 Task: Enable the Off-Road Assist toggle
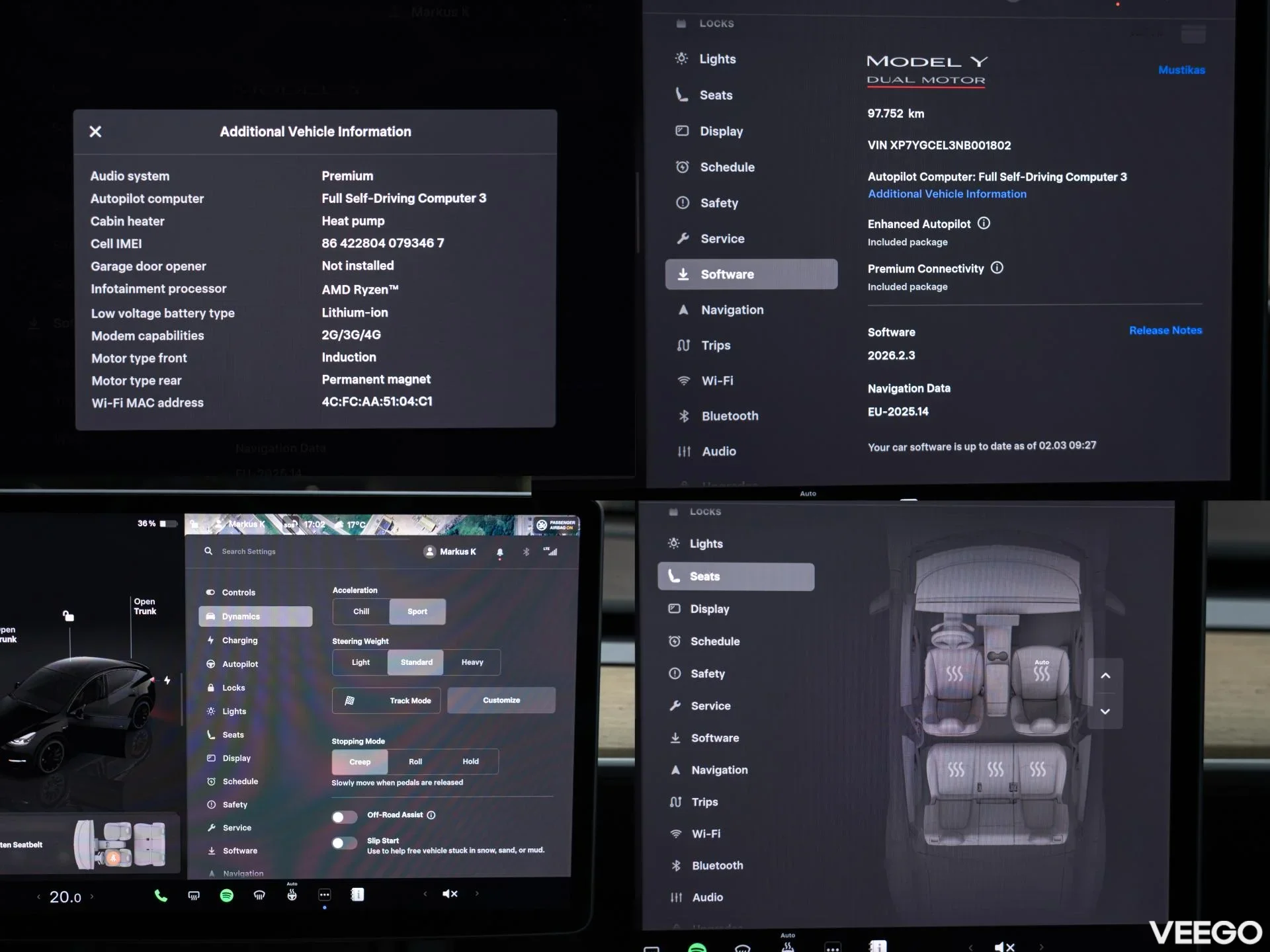pos(345,816)
